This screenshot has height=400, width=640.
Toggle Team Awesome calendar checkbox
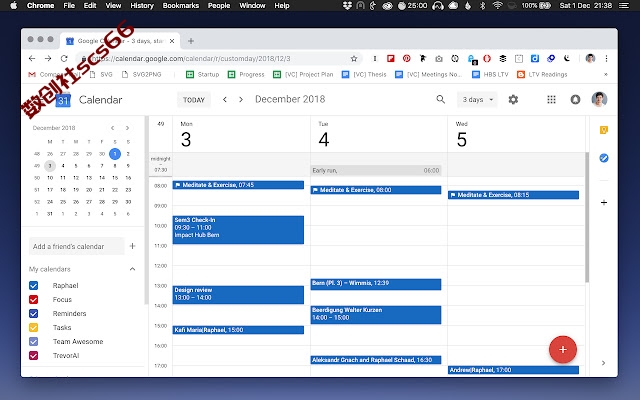(x=33, y=341)
